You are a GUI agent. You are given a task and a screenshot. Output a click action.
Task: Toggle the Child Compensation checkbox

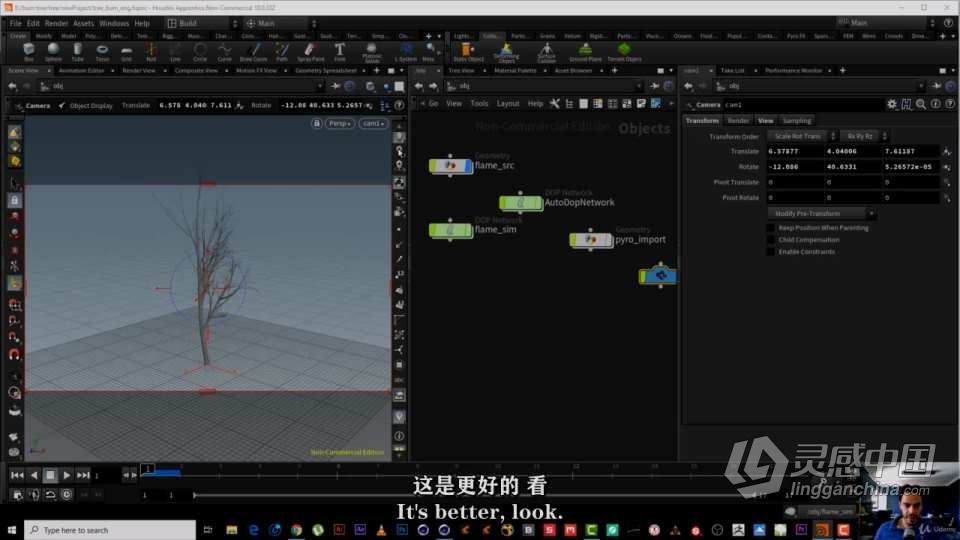click(771, 239)
